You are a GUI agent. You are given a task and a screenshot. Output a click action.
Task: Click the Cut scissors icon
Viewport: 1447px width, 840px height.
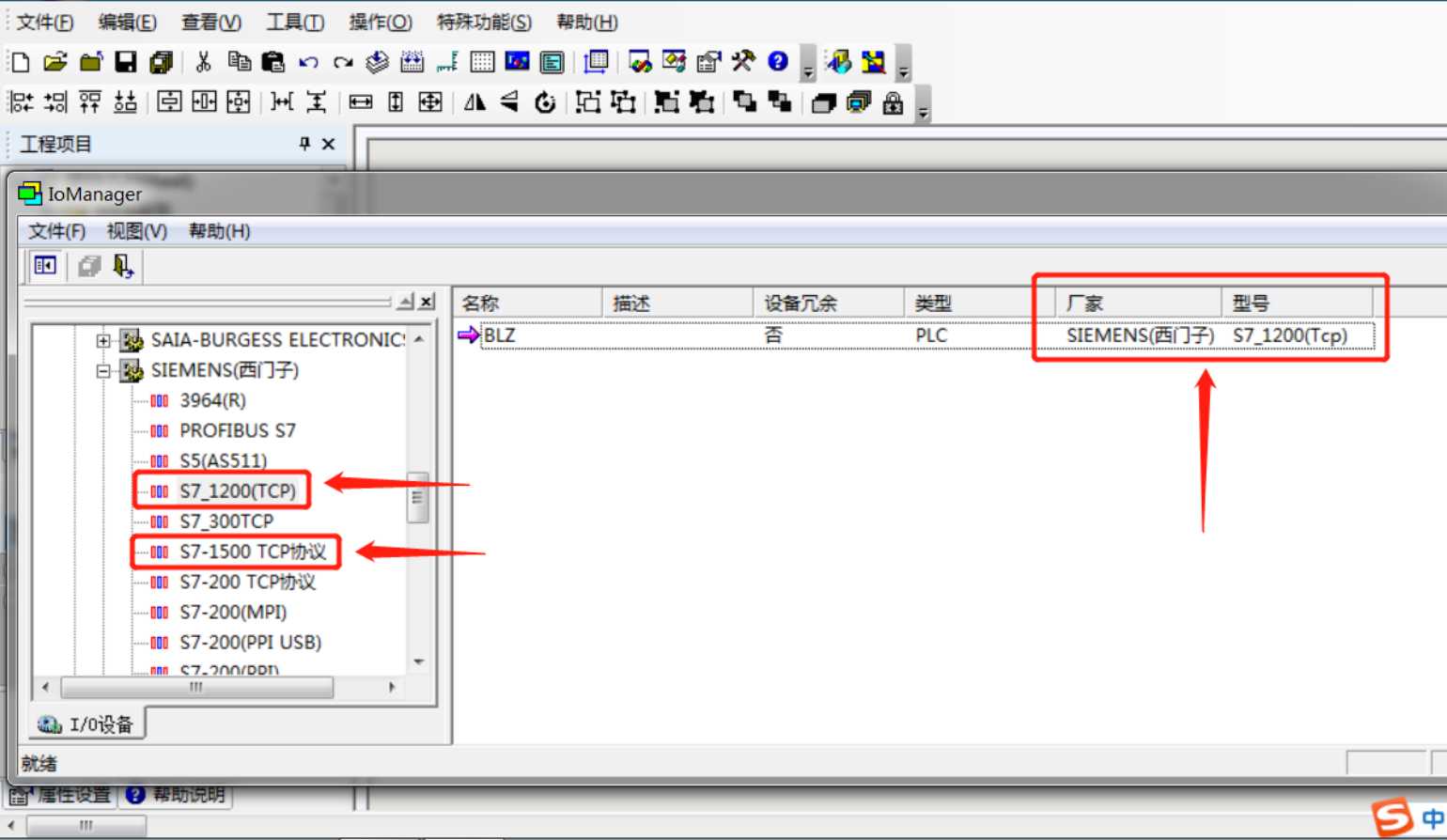[203, 62]
